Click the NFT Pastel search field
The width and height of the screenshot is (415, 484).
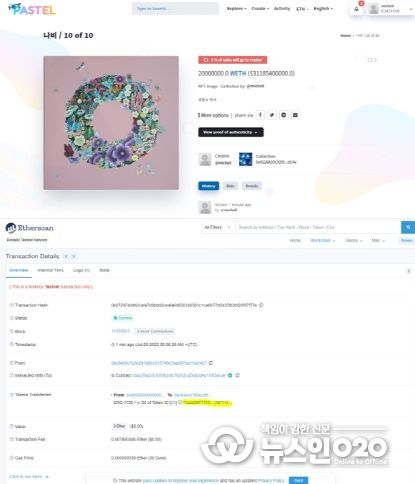tap(176, 9)
